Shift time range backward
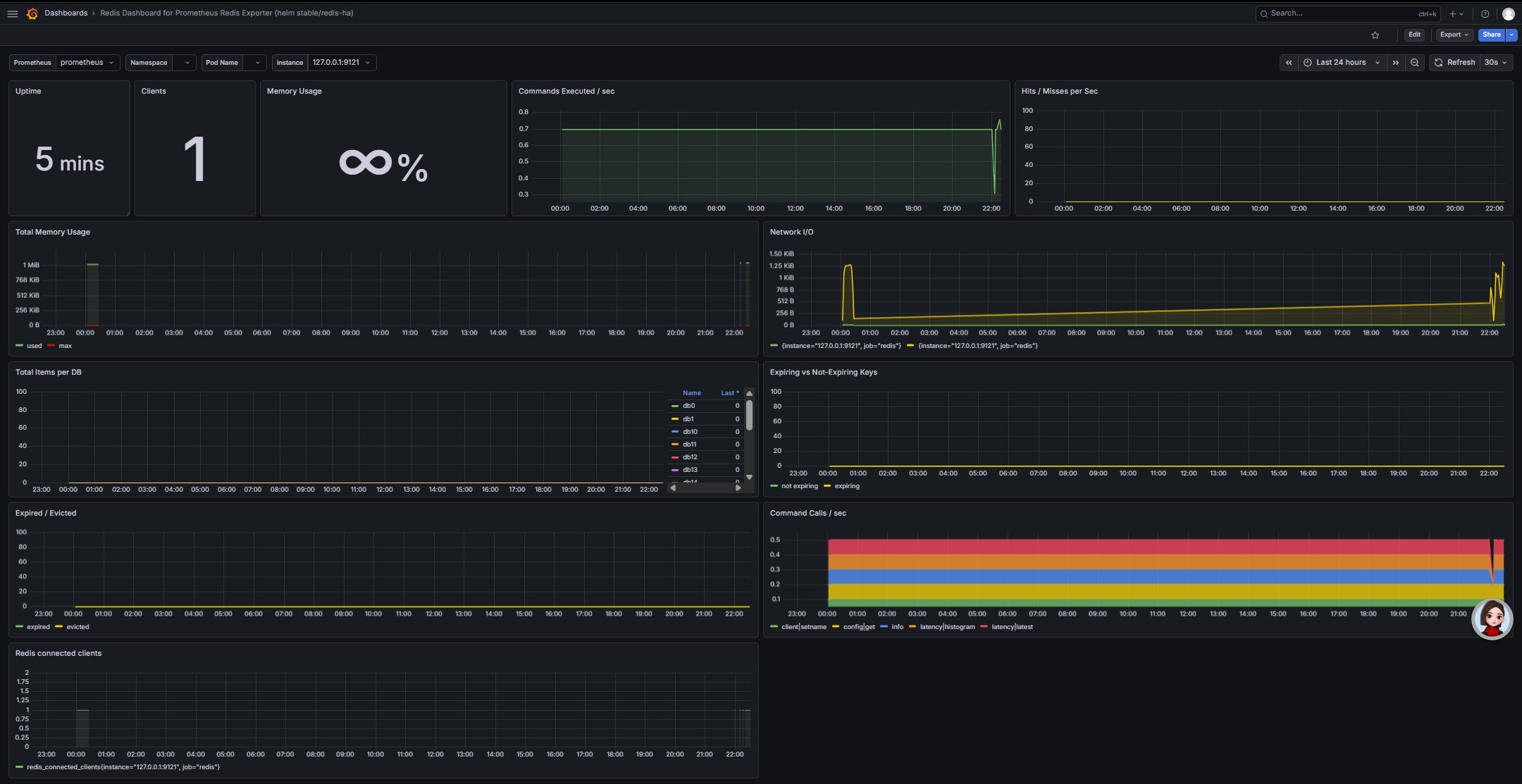This screenshot has width=1522, height=784. tap(1288, 63)
